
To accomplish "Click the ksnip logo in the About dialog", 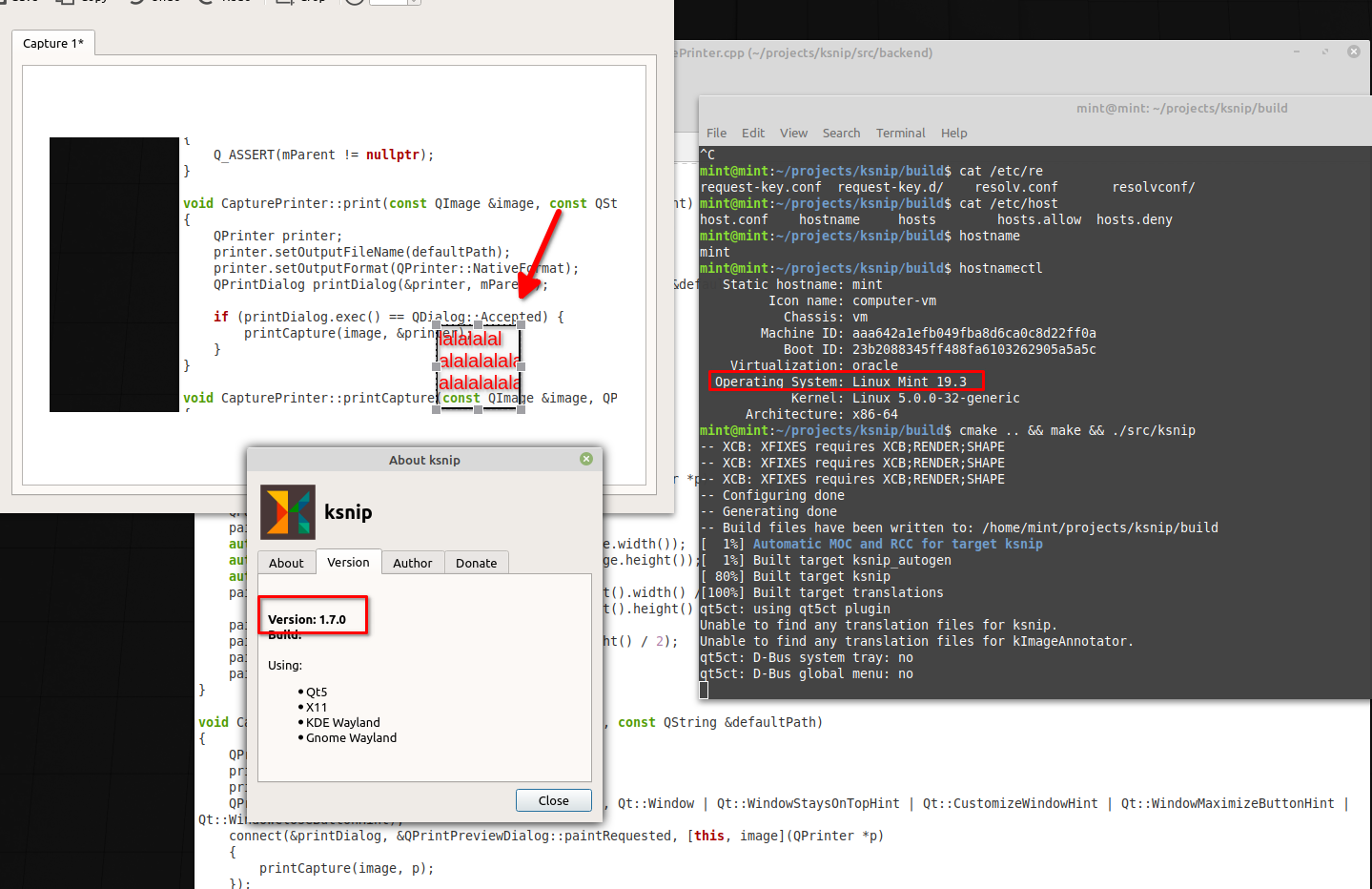I will 287,511.
